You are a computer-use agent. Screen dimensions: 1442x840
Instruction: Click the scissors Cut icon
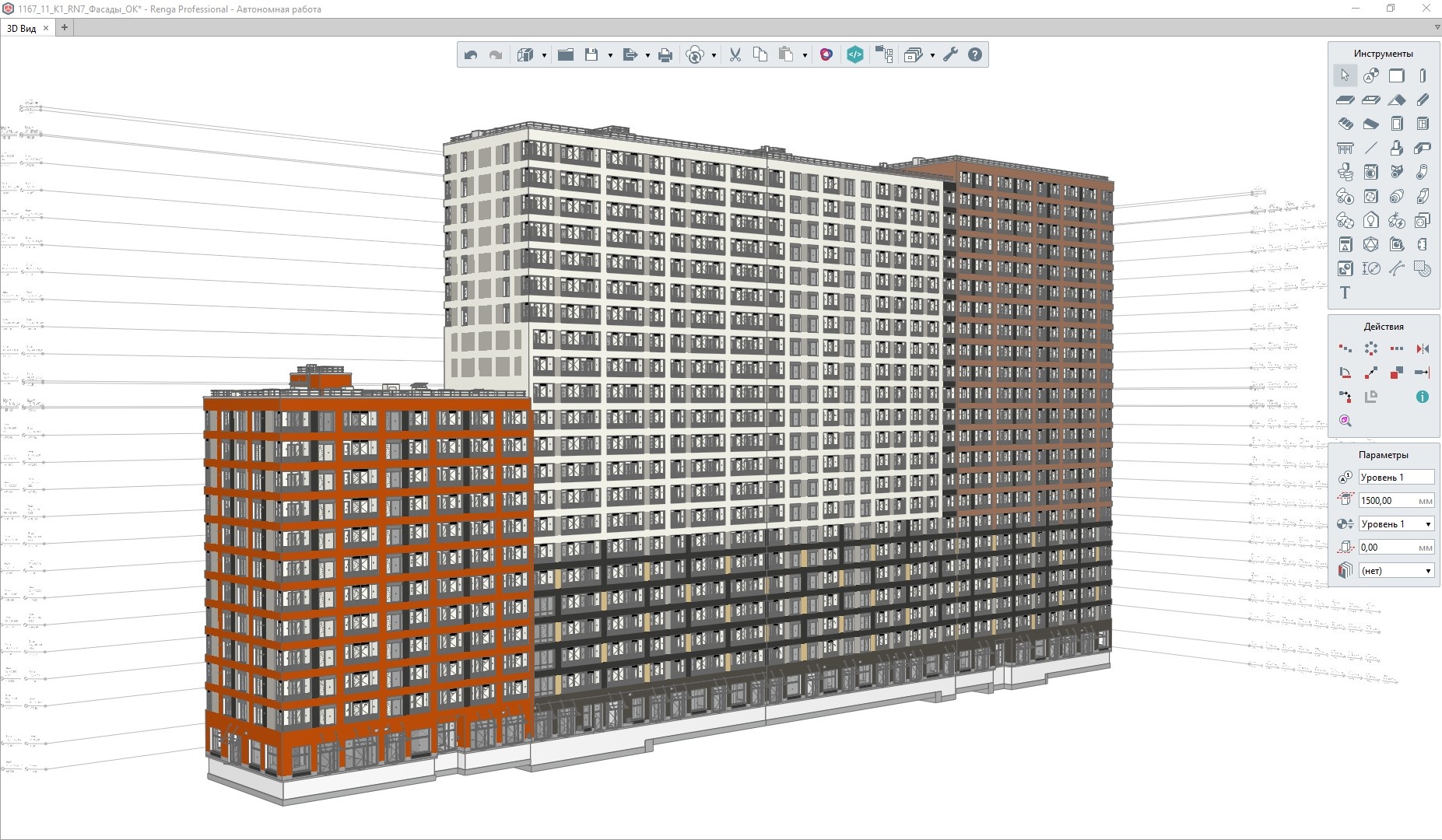click(735, 54)
